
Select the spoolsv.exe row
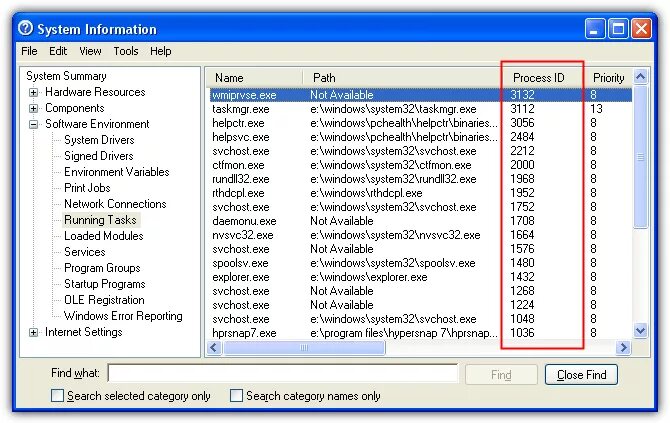pos(420,263)
